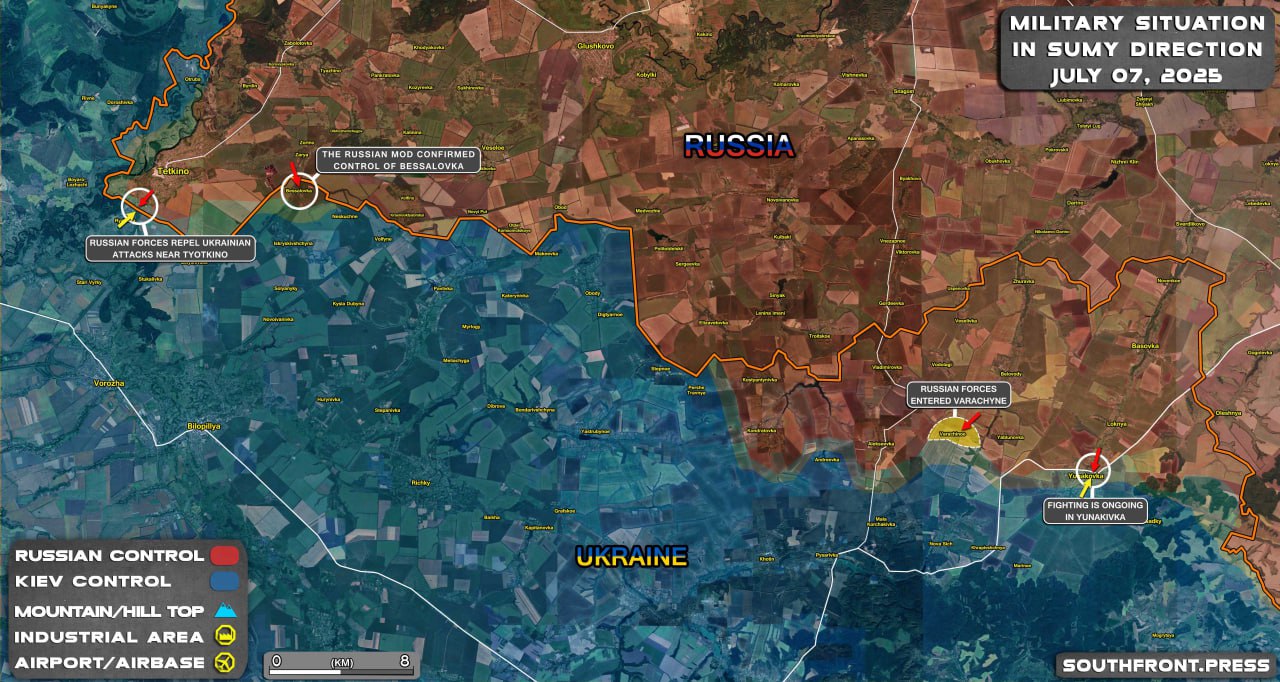Click the Bilopillya town label
This screenshot has width=1280, height=682.
click(x=205, y=426)
